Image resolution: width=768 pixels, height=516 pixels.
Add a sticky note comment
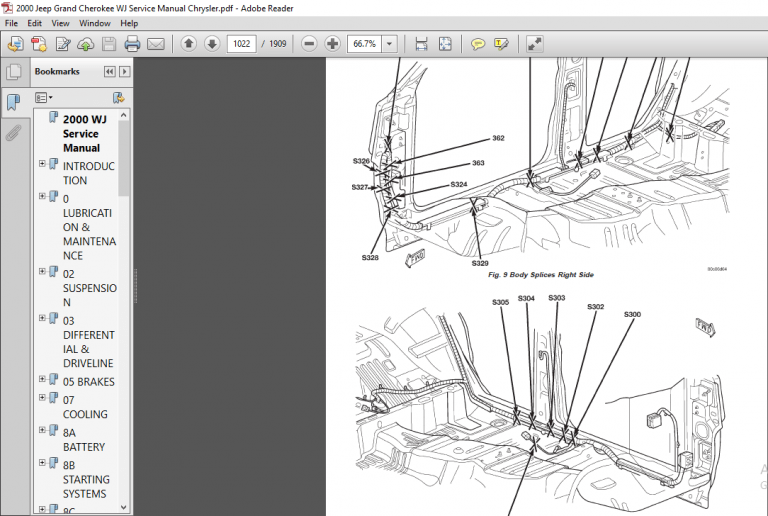(x=478, y=44)
